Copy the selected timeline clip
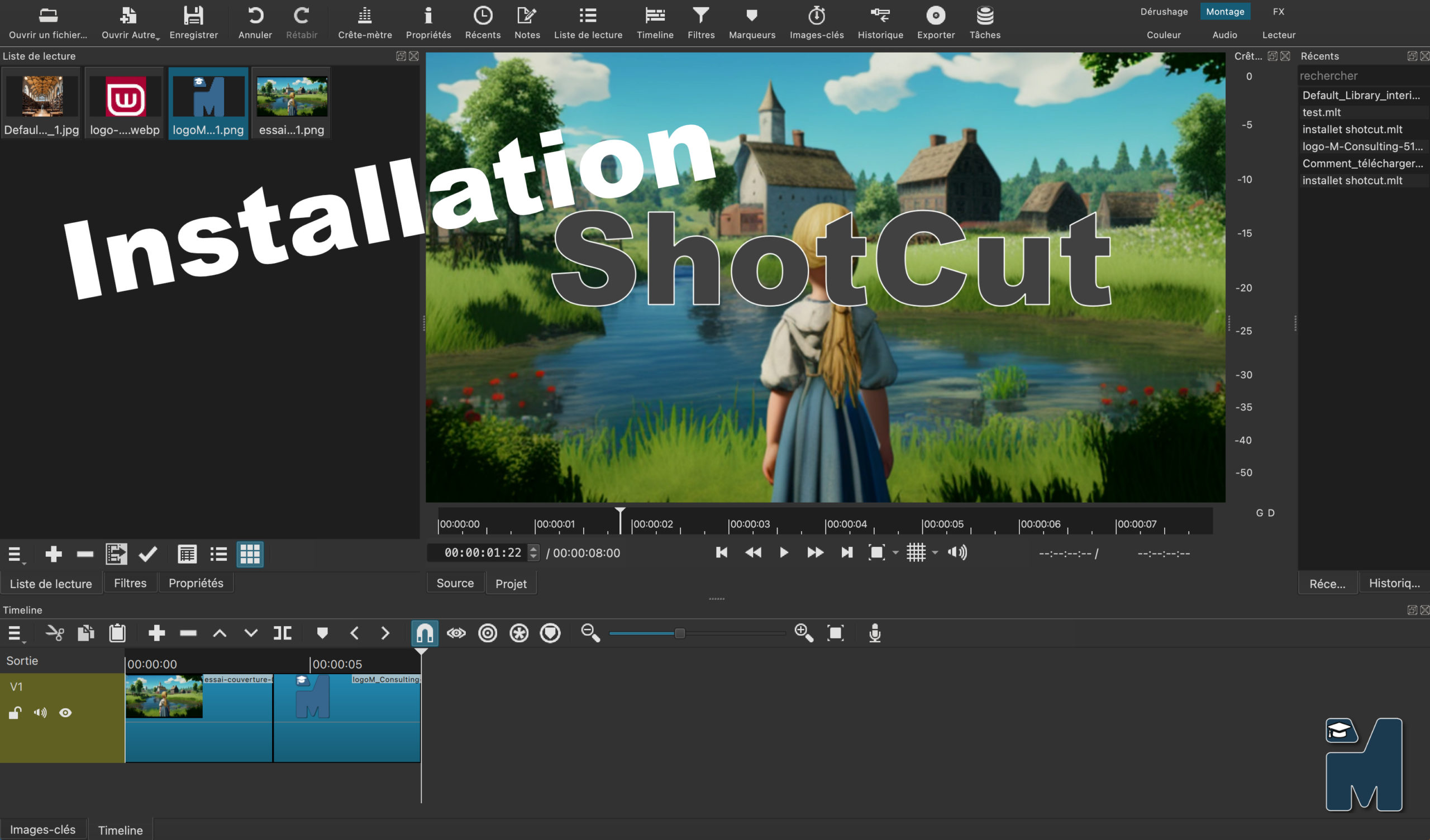 [x=85, y=633]
